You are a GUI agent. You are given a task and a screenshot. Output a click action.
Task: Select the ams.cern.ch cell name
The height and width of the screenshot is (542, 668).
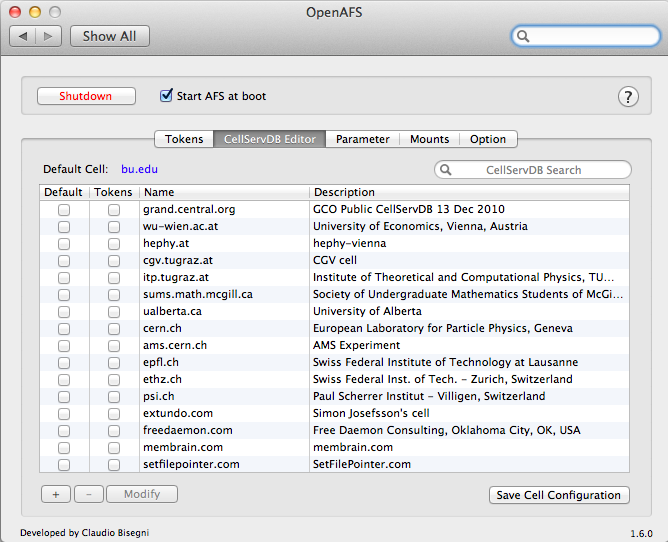click(x=175, y=346)
